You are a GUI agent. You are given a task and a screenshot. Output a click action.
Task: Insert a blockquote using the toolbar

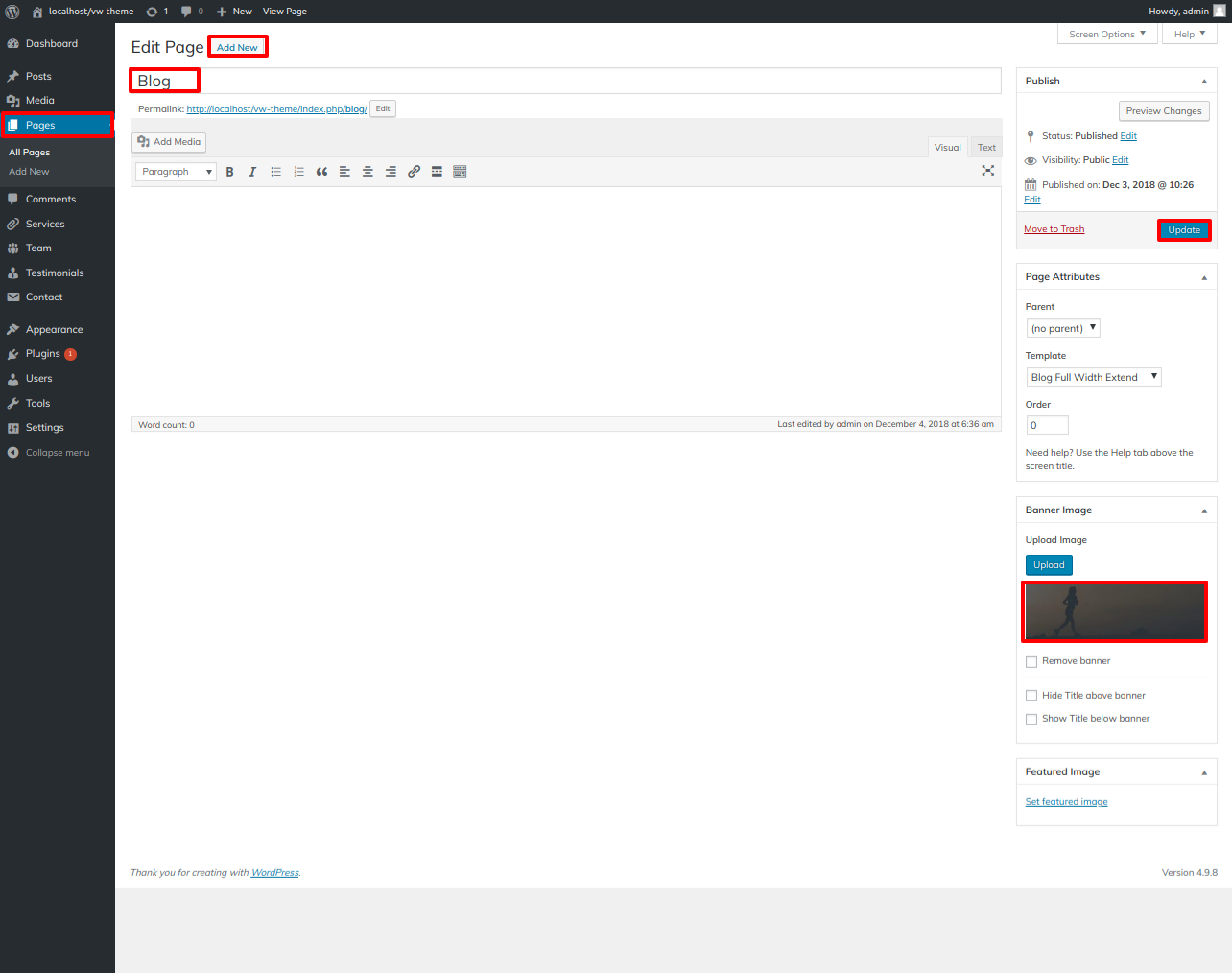pos(321,172)
